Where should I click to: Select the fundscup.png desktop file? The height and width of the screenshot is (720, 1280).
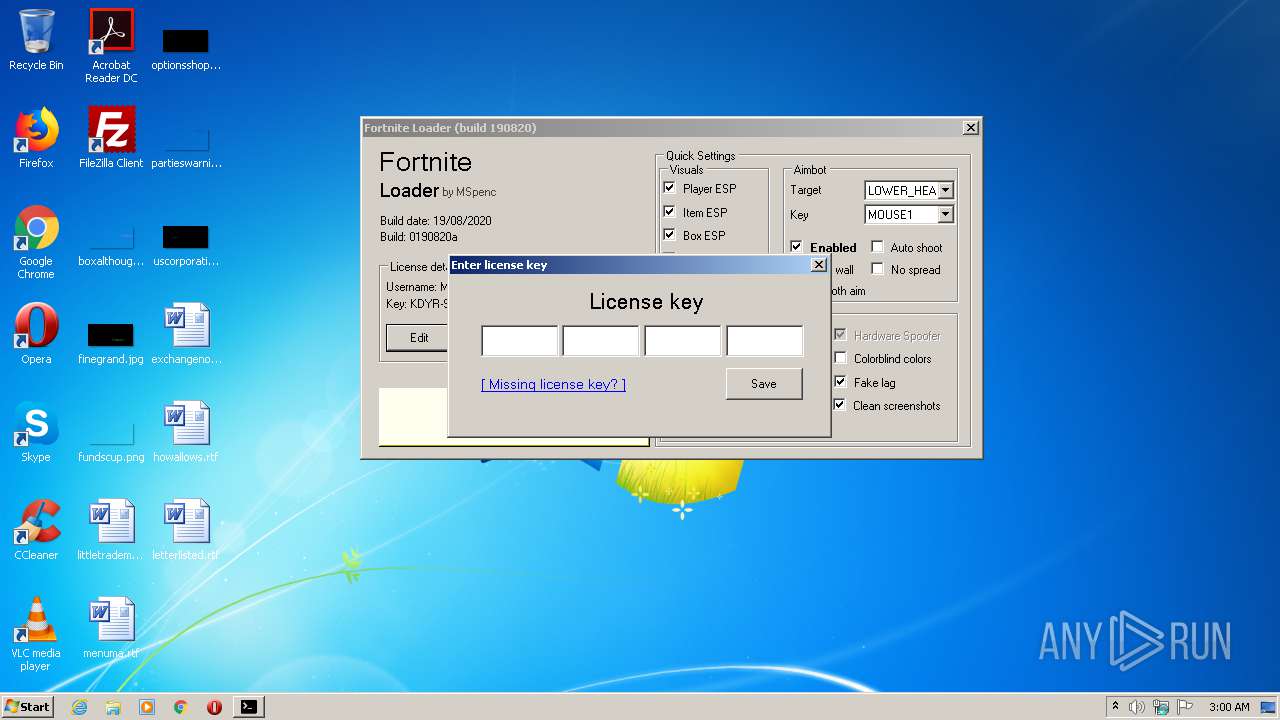[x=111, y=440]
